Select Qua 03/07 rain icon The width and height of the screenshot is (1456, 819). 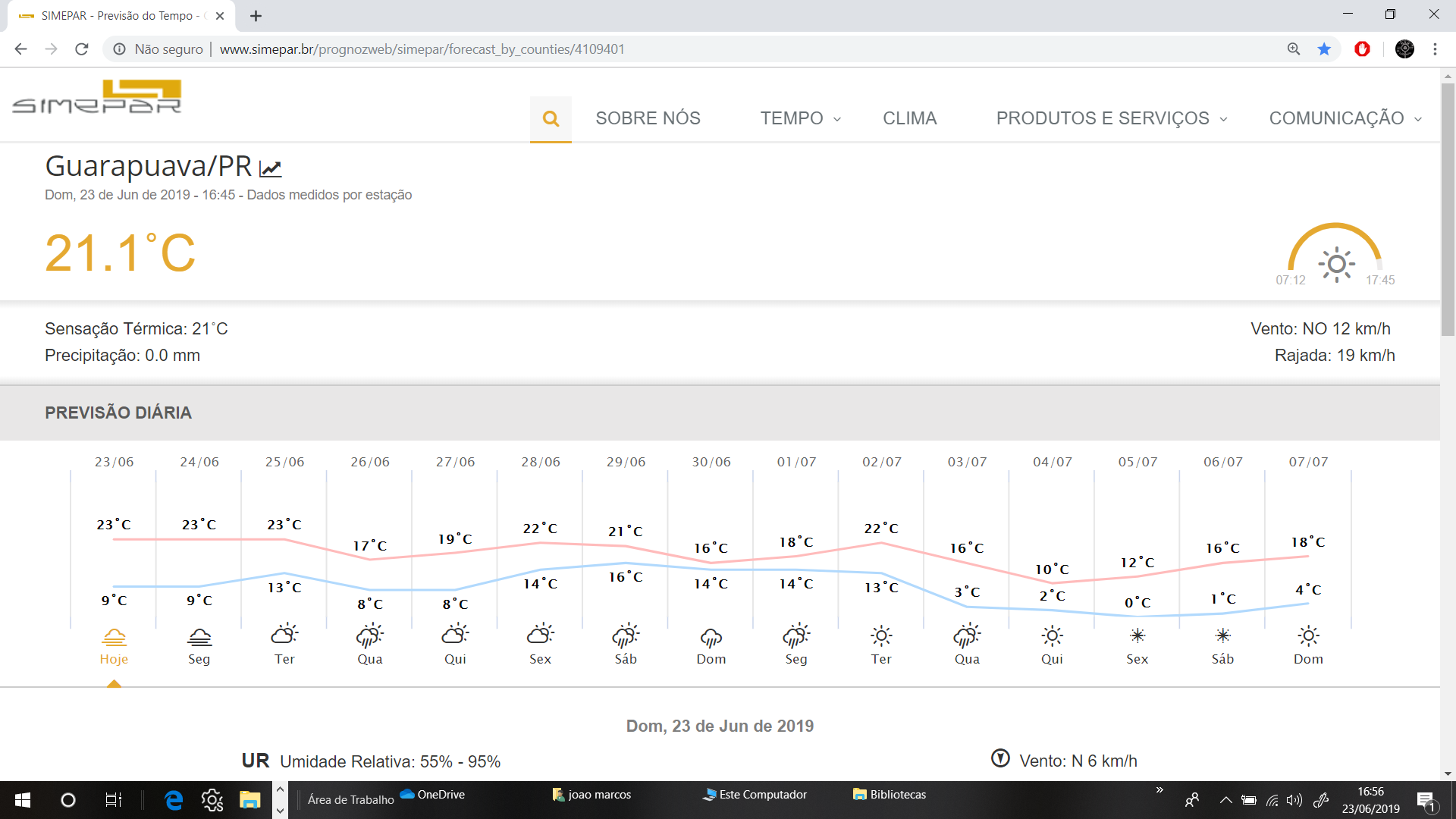click(967, 635)
